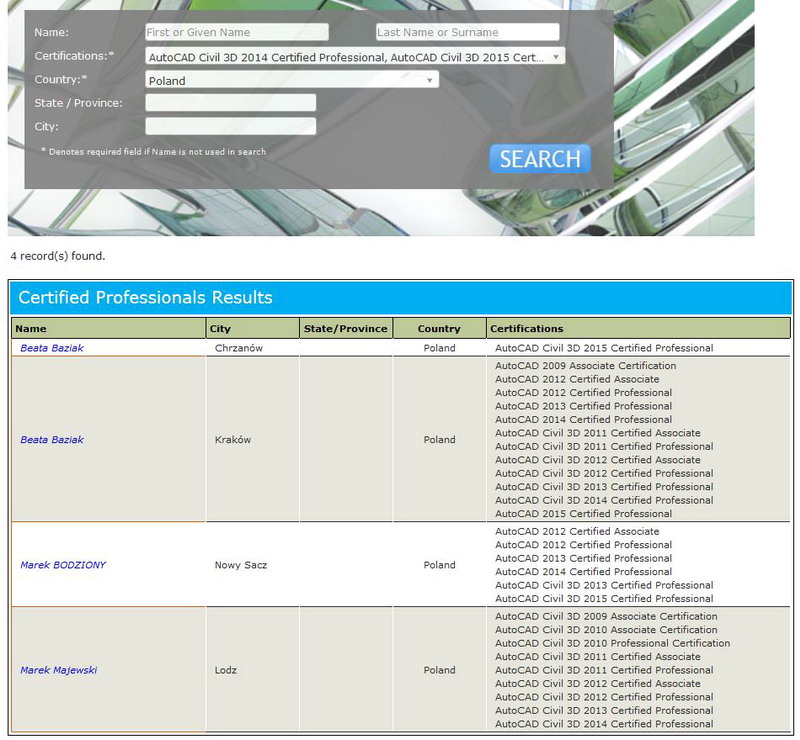The image size is (800, 740).
Task: Open the Country dropdown showing Poland
Action: click(x=292, y=80)
